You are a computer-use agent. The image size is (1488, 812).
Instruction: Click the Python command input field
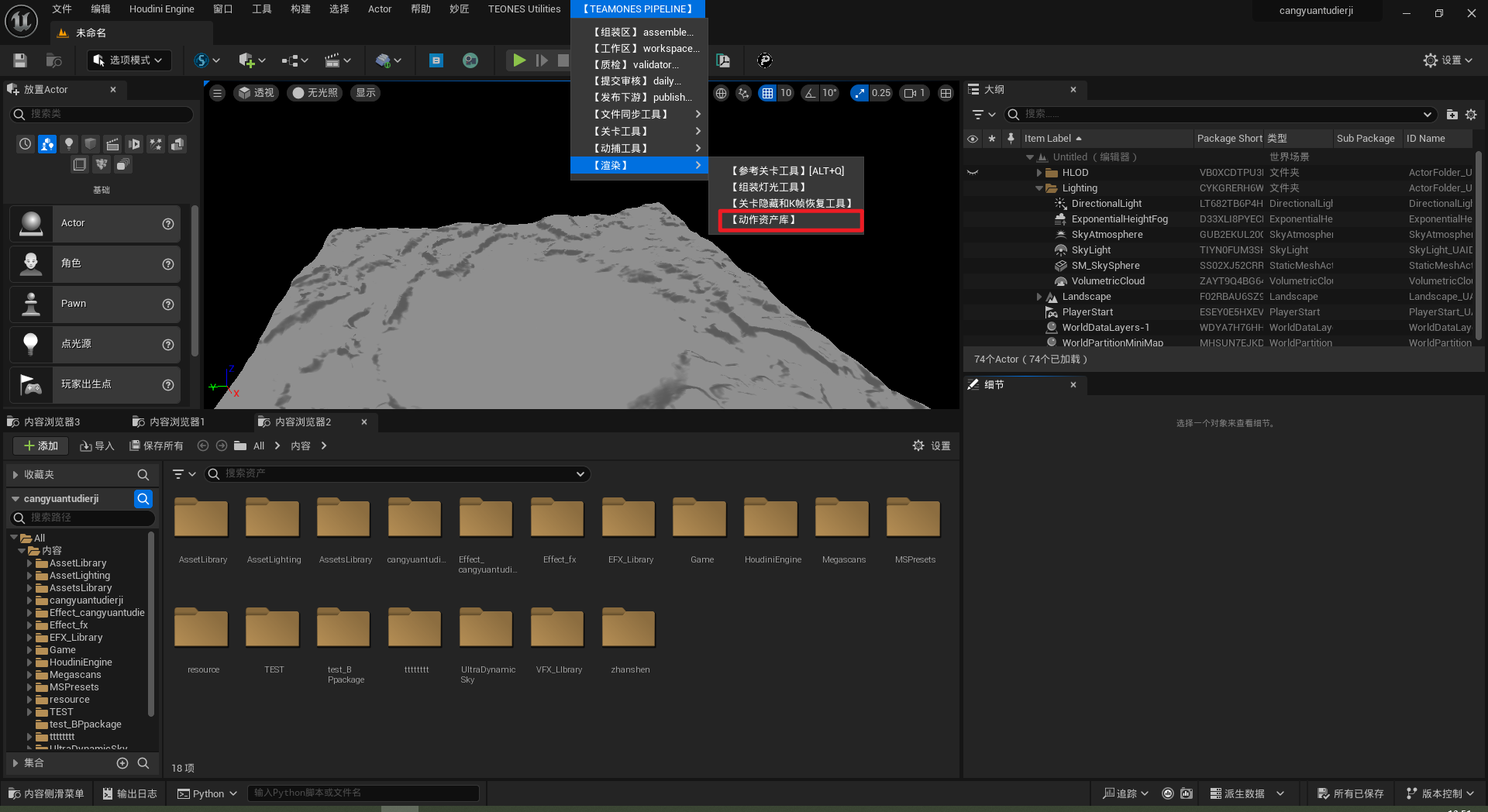point(363,793)
